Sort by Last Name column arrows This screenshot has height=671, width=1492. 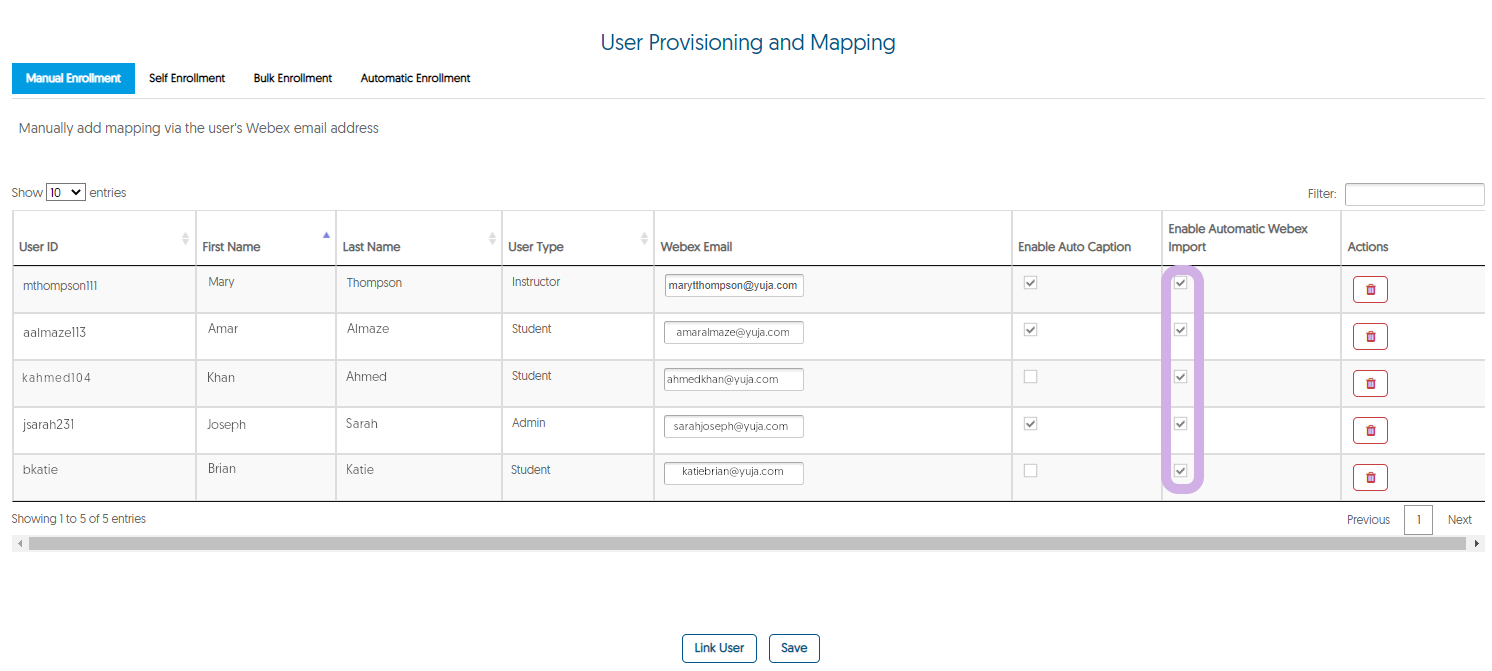coord(492,239)
